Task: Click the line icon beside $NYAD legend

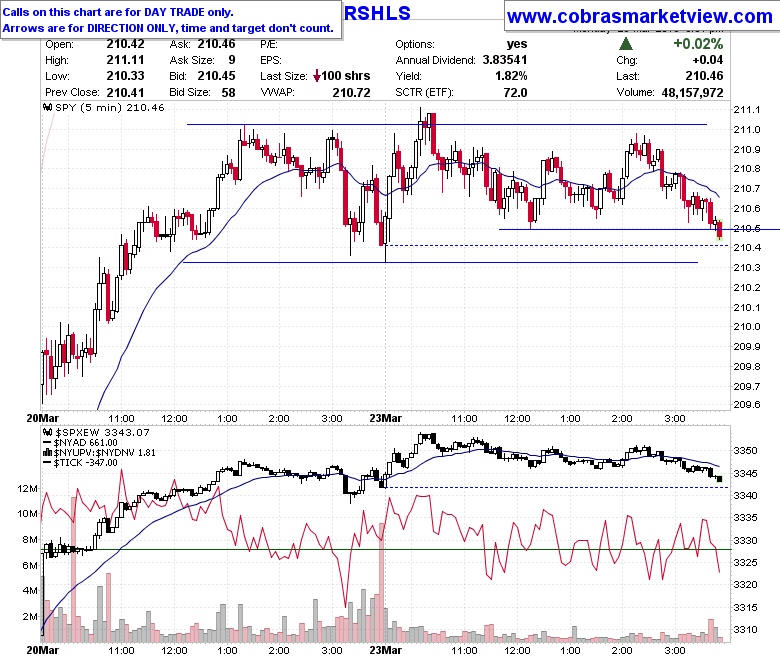Action: tap(48, 443)
